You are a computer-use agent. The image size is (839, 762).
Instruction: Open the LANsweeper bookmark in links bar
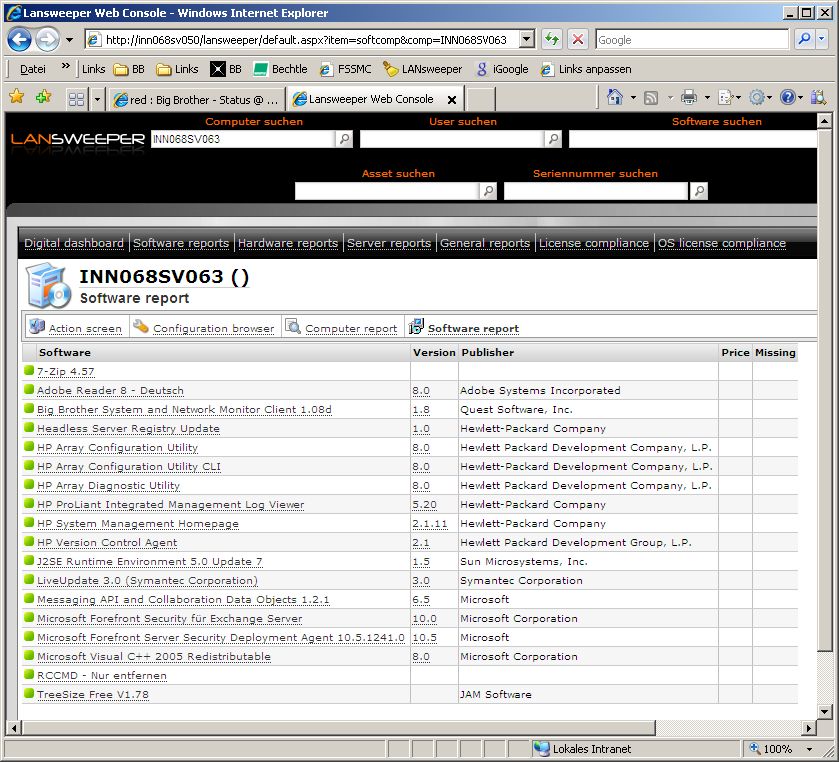point(423,69)
